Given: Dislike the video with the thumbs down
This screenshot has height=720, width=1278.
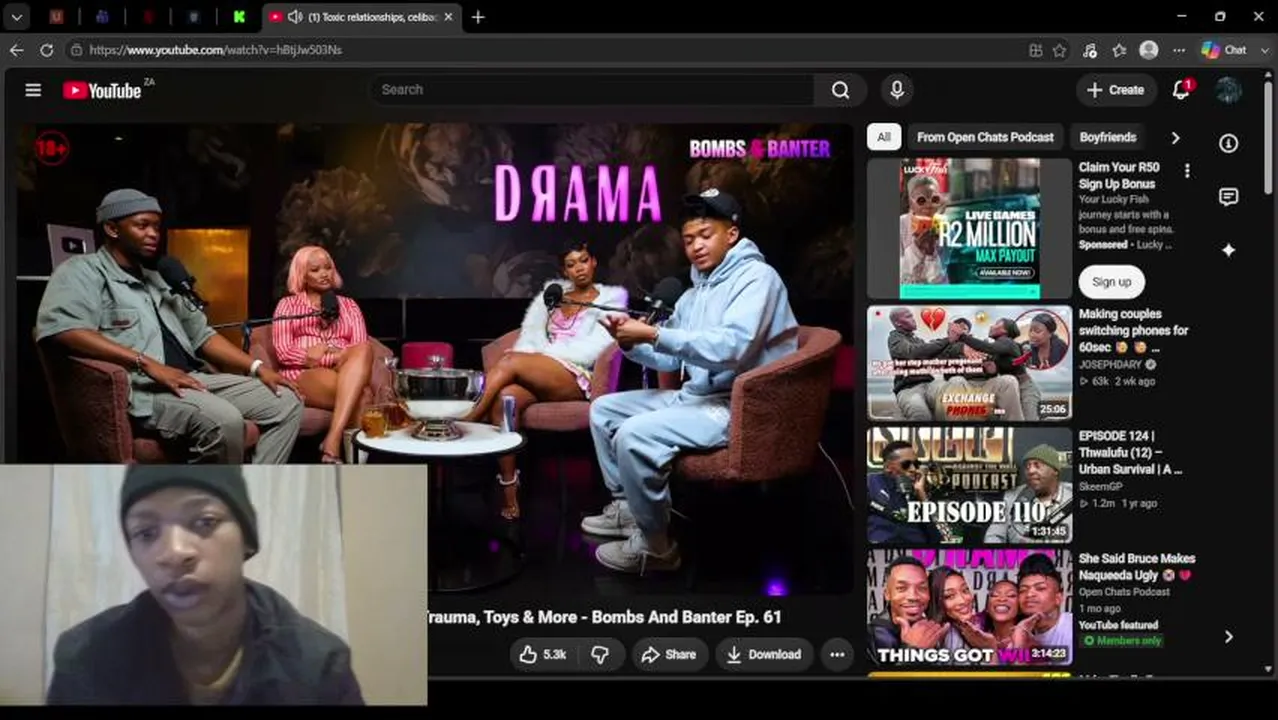Looking at the screenshot, I should (x=600, y=655).
